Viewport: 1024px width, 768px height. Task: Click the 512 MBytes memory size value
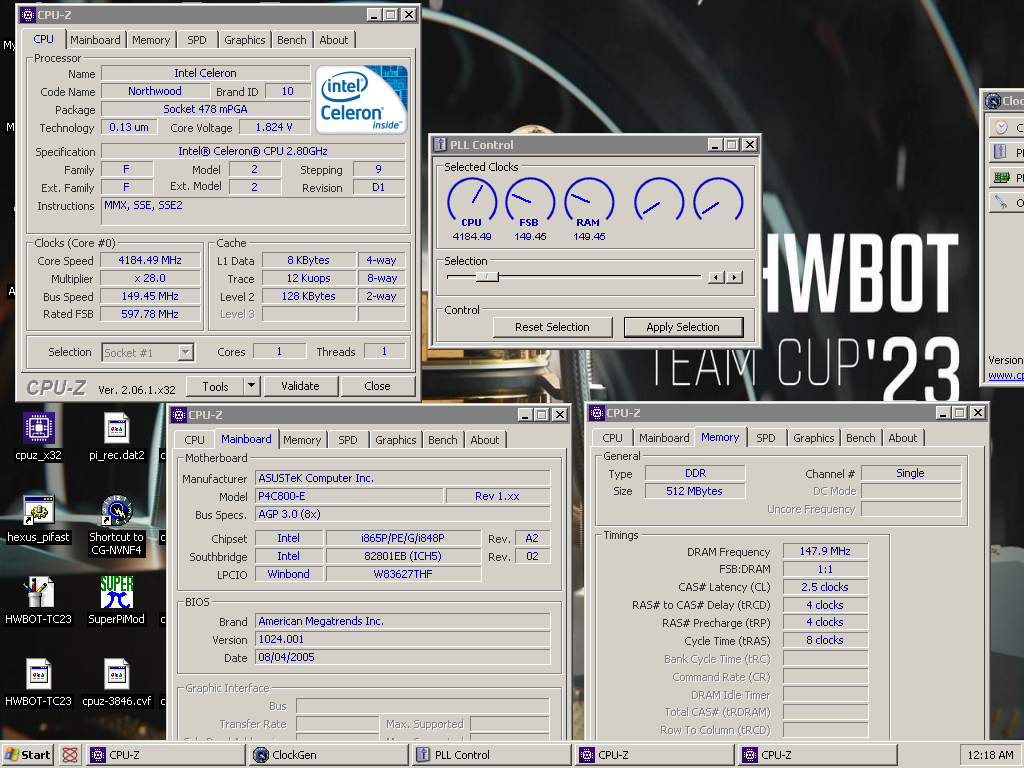point(695,491)
